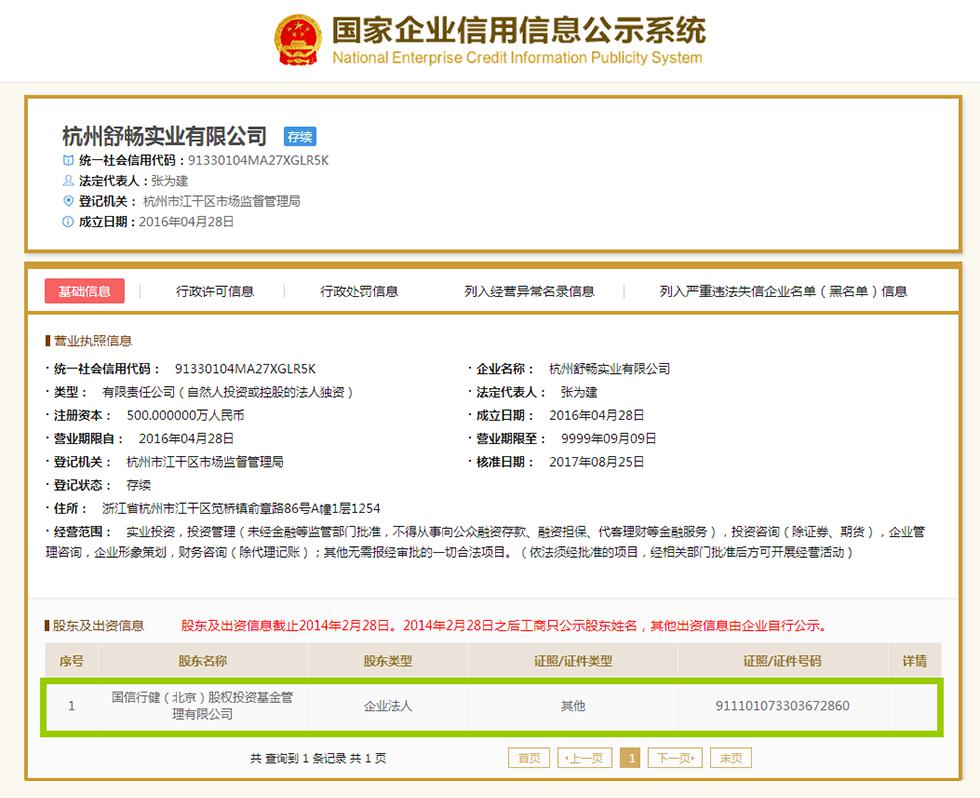Click shareholder name 国信行健（北京）股权投资基金管理有限公司
The width and height of the screenshot is (980, 798).
[x=202, y=706]
